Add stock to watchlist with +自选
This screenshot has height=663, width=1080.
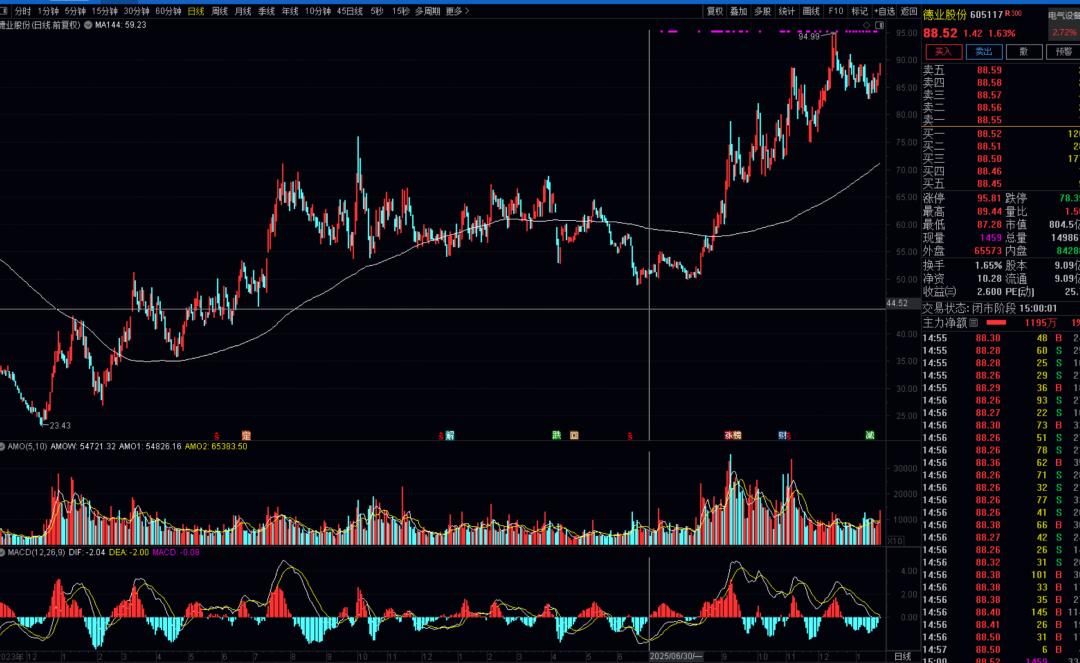[x=883, y=11]
